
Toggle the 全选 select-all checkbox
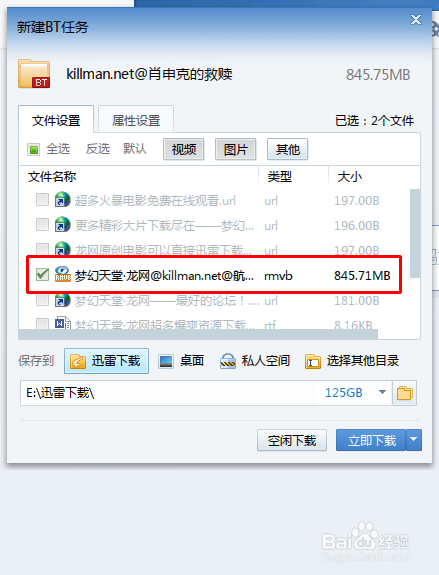[x=33, y=150]
